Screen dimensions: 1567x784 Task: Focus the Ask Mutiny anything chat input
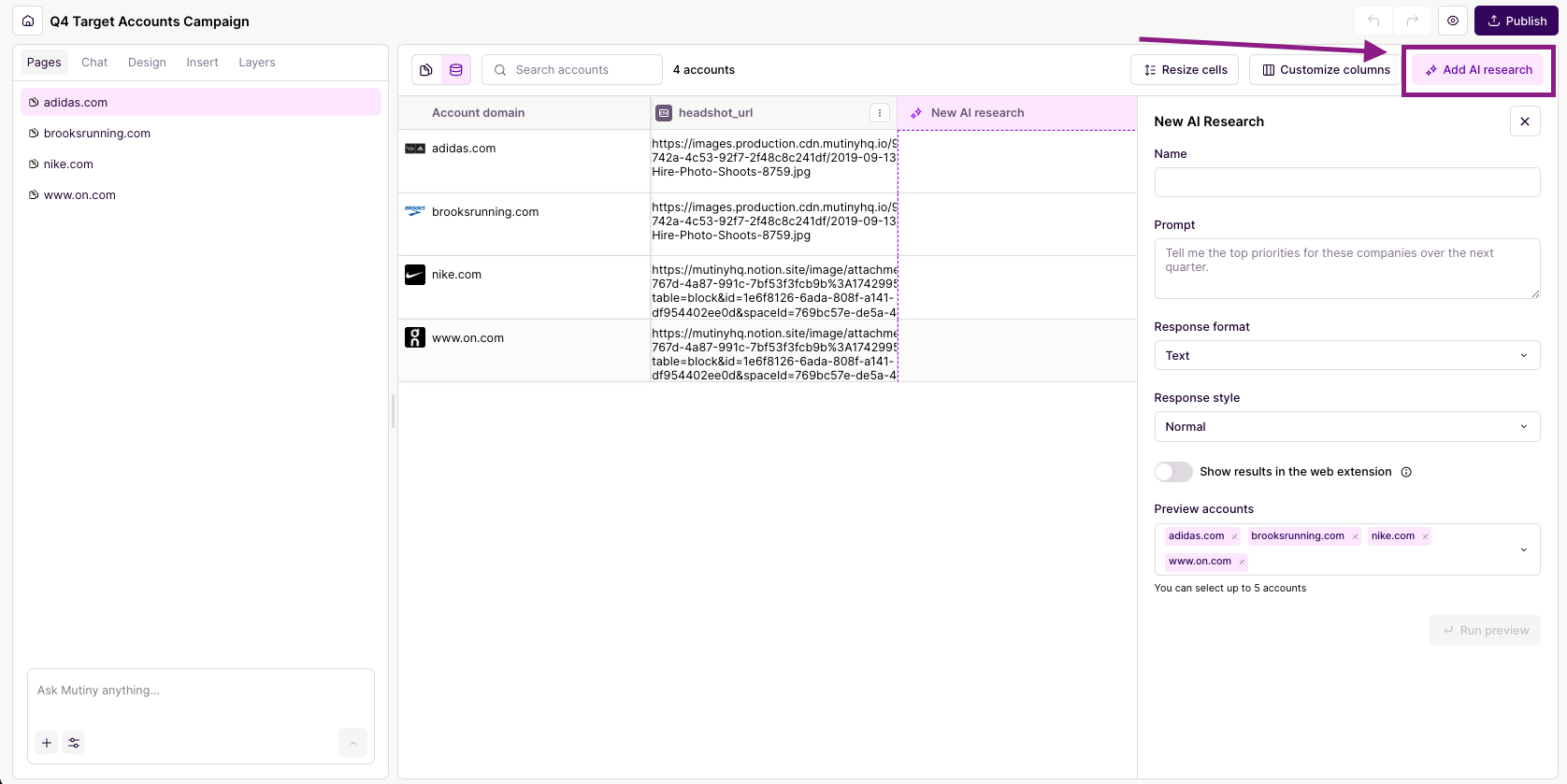click(x=201, y=691)
